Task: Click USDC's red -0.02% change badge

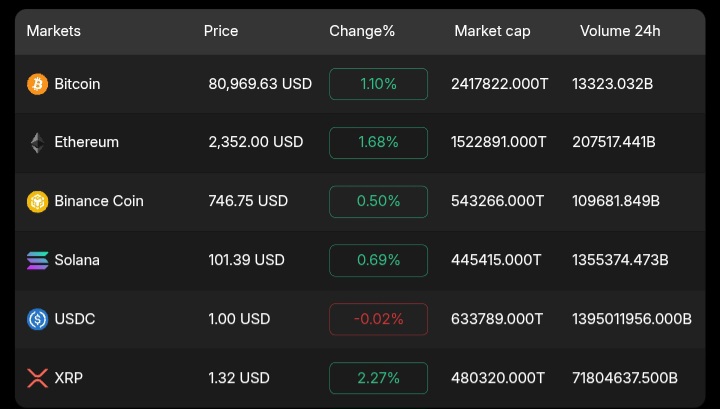Action: [x=378, y=319]
